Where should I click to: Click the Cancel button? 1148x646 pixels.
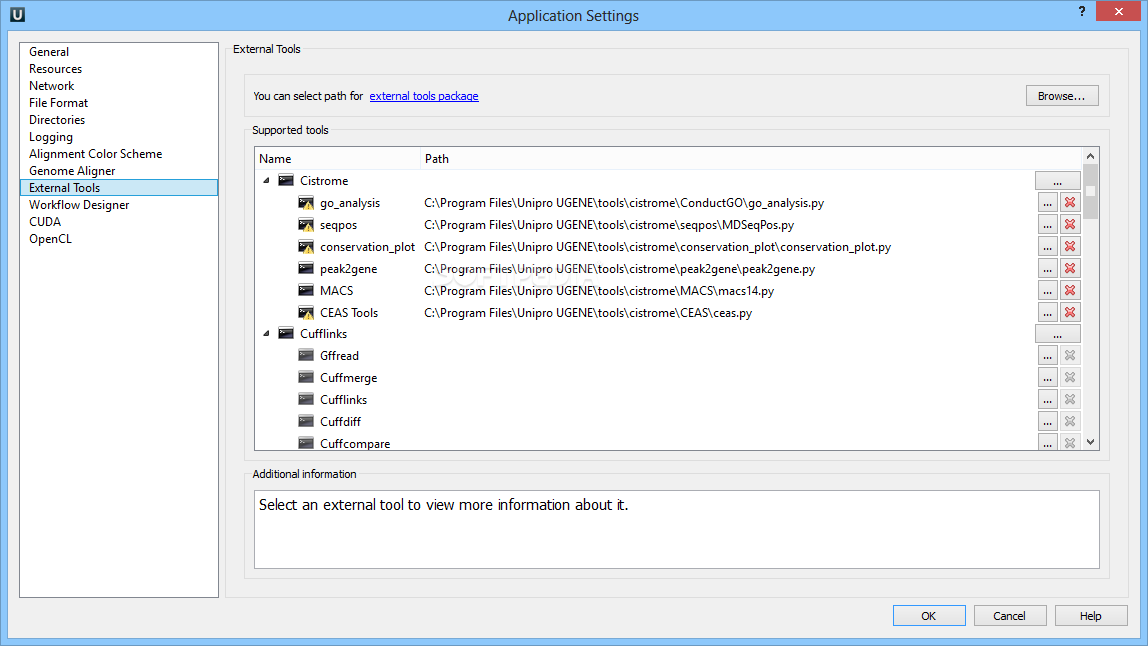1010,616
